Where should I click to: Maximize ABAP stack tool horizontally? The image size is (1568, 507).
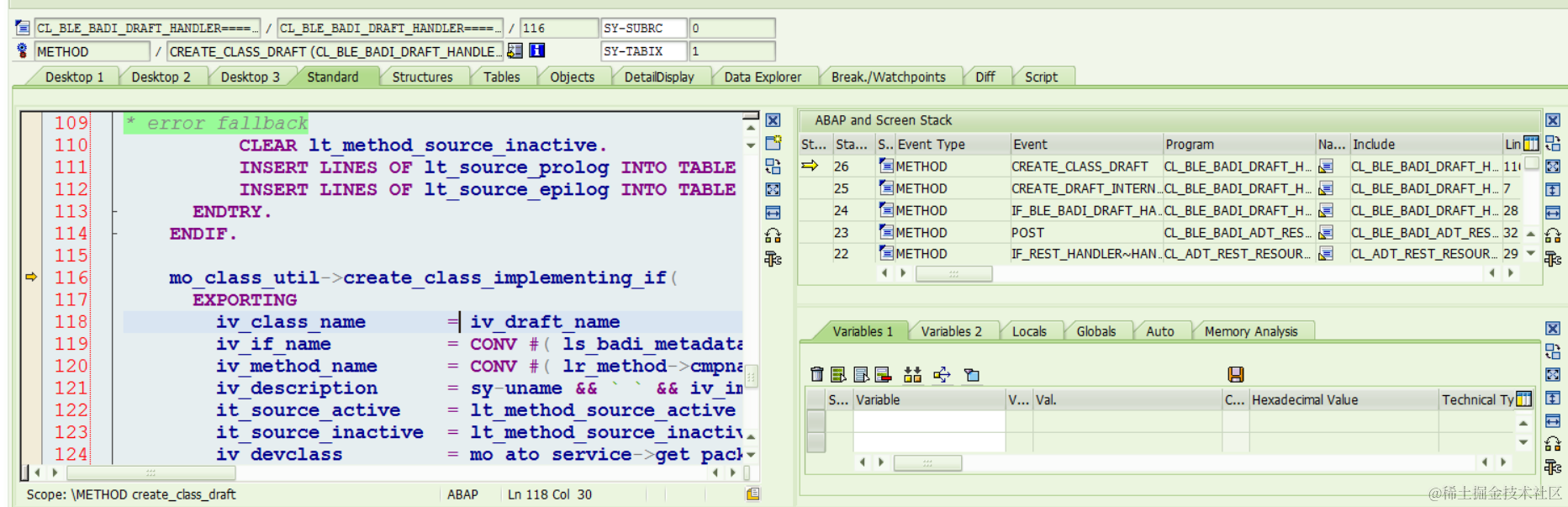pyautogui.click(x=1553, y=213)
